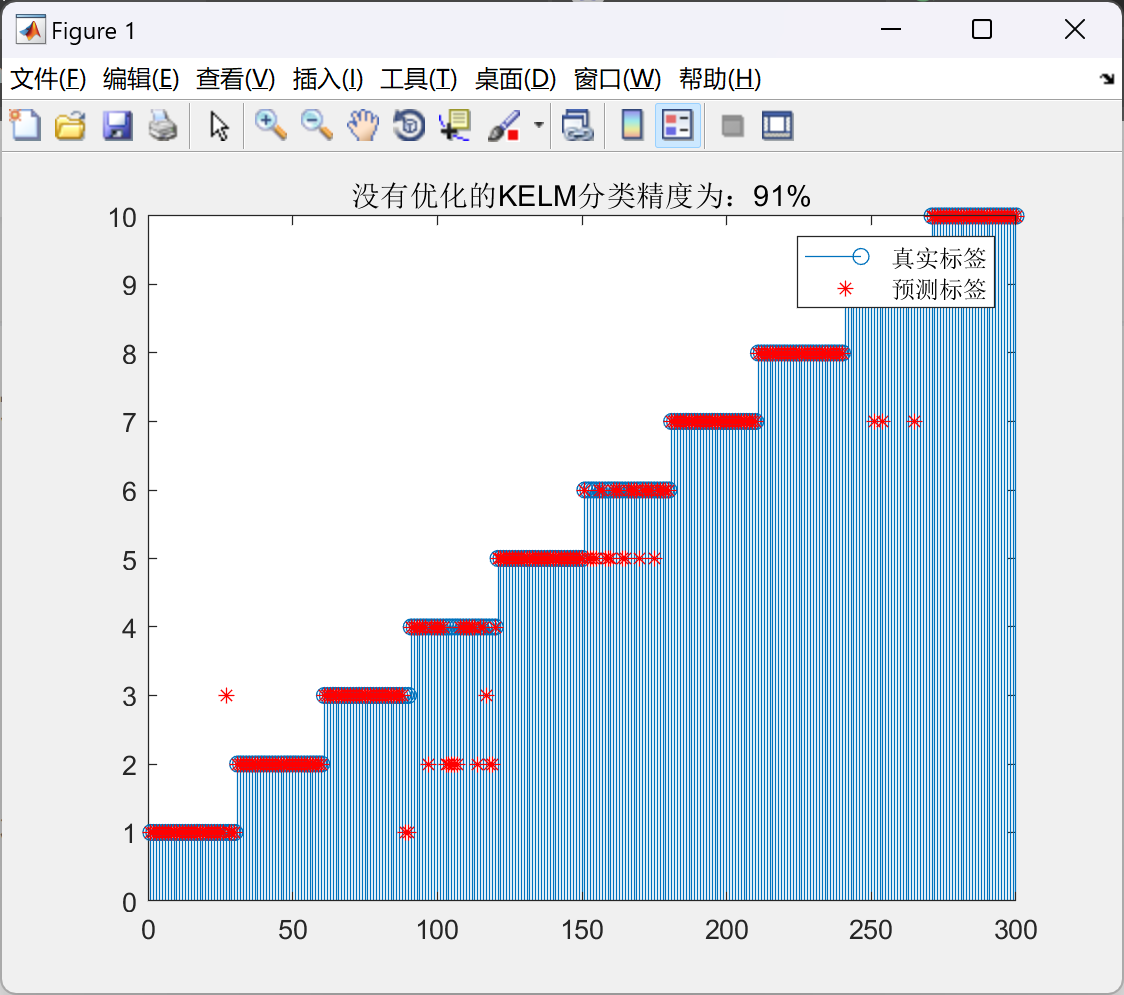1124x995 pixels.
Task: Minimize the Figure 1 window
Action: (890, 29)
